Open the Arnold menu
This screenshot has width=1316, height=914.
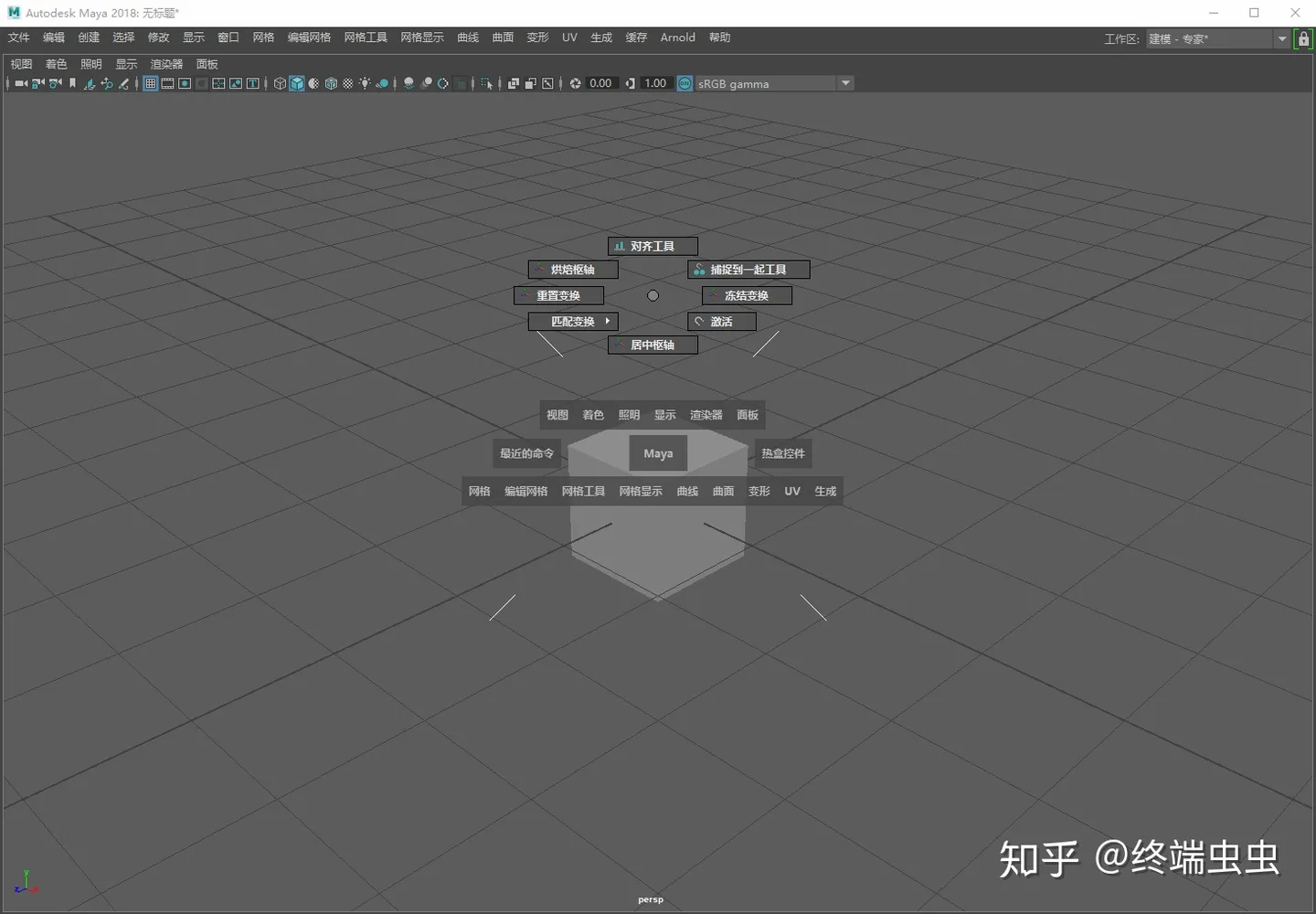coord(678,37)
